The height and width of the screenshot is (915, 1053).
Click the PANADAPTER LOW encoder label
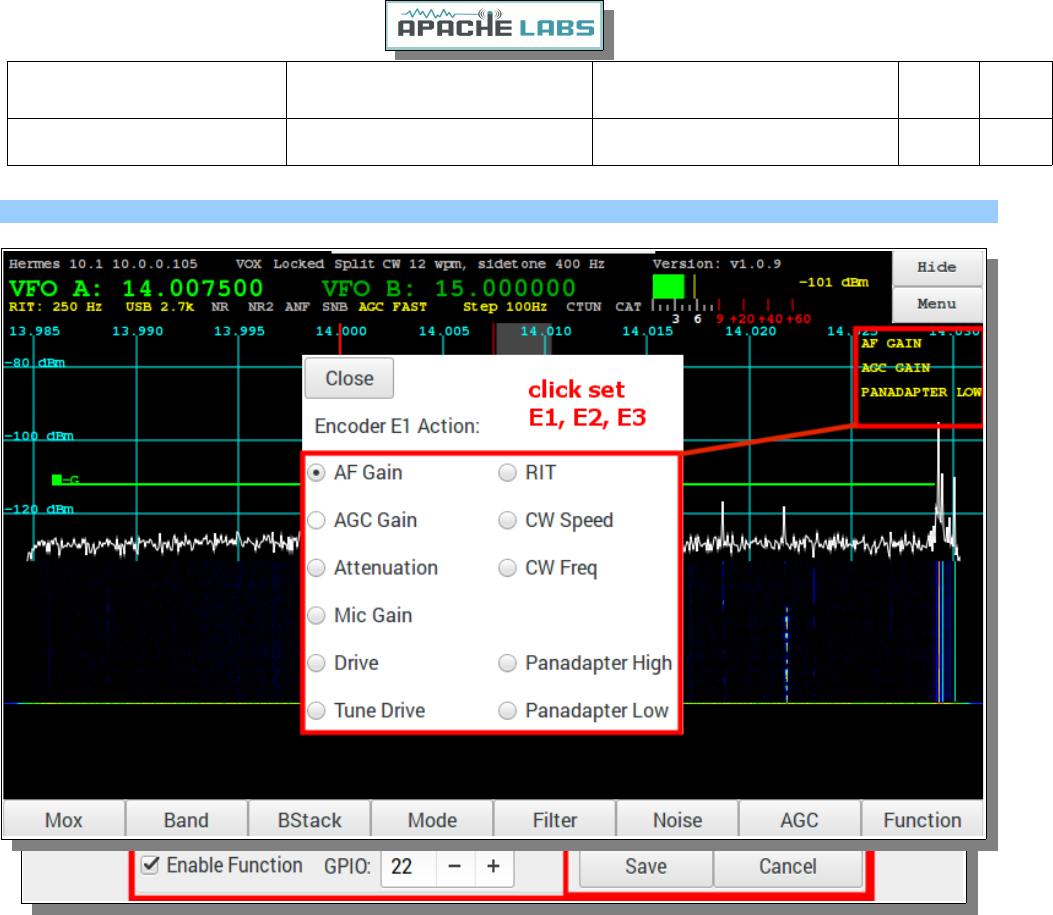[x=921, y=392]
